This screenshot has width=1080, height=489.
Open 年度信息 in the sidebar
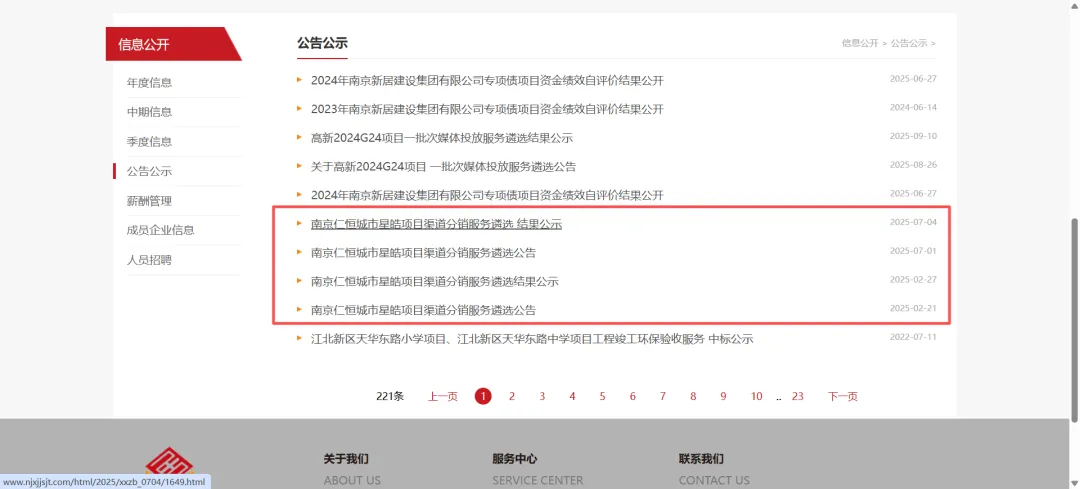click(149, 83)
